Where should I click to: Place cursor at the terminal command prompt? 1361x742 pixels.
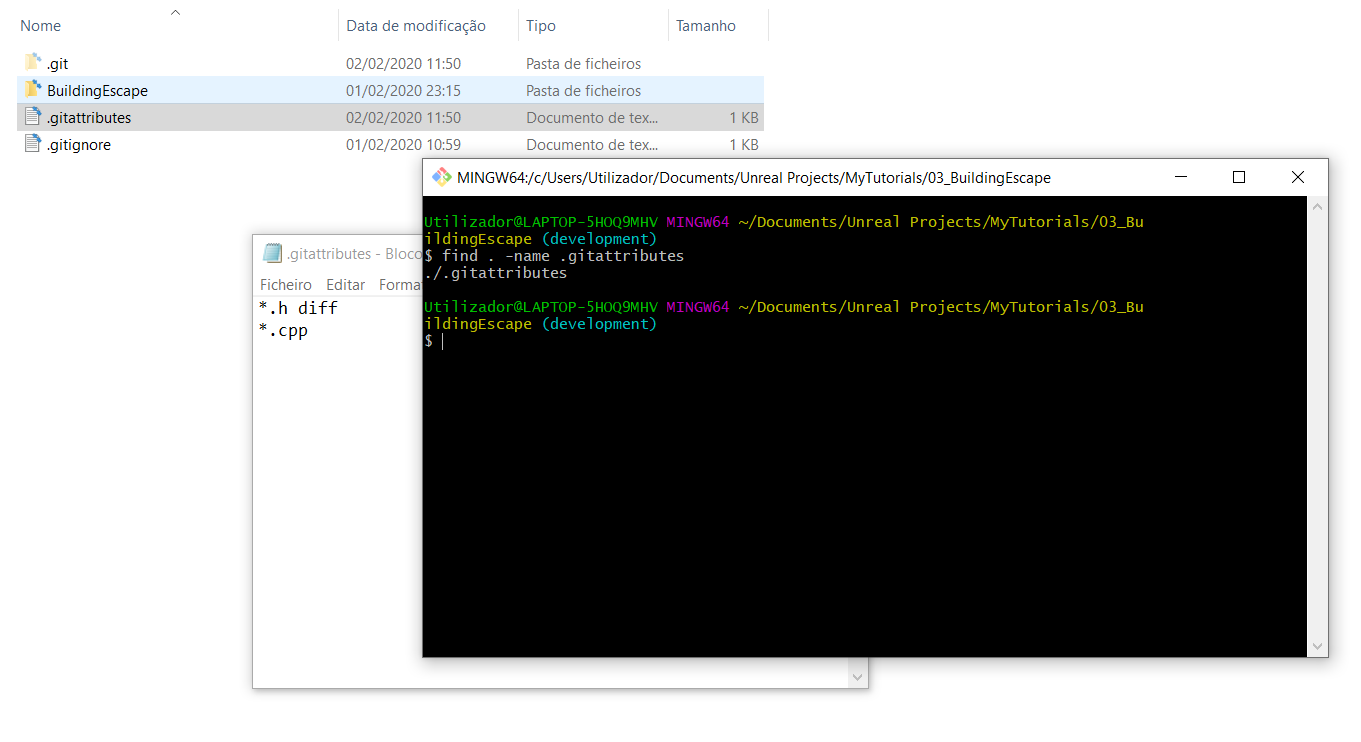point(443,340)
